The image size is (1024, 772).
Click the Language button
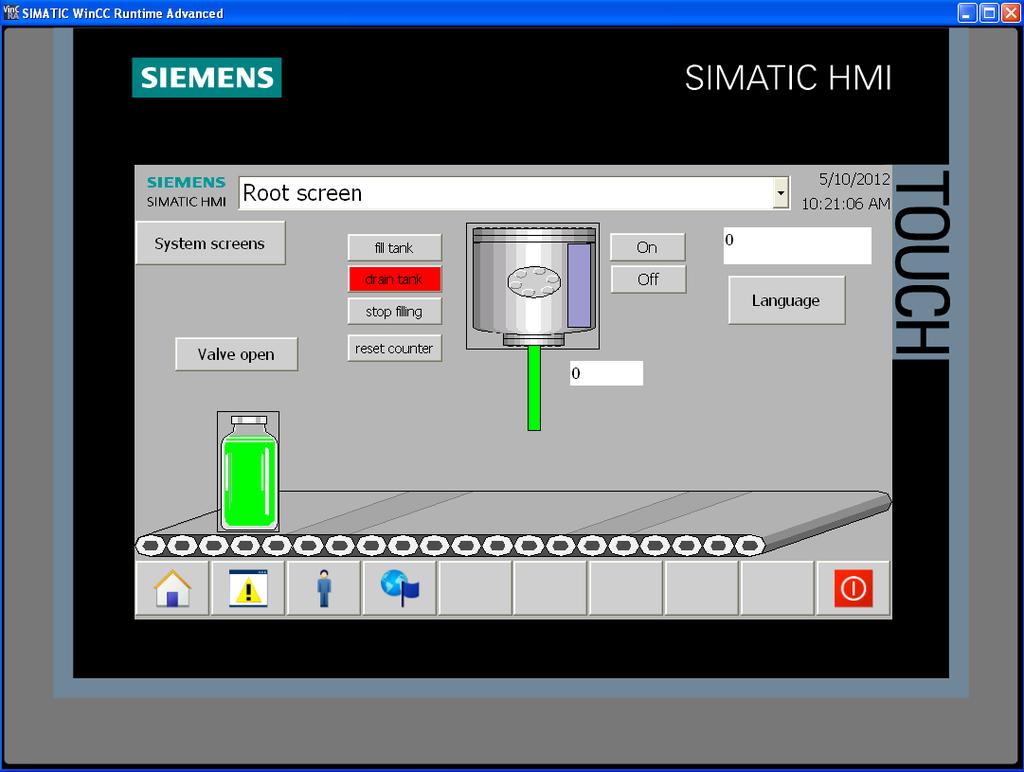(x=786, y=300)
